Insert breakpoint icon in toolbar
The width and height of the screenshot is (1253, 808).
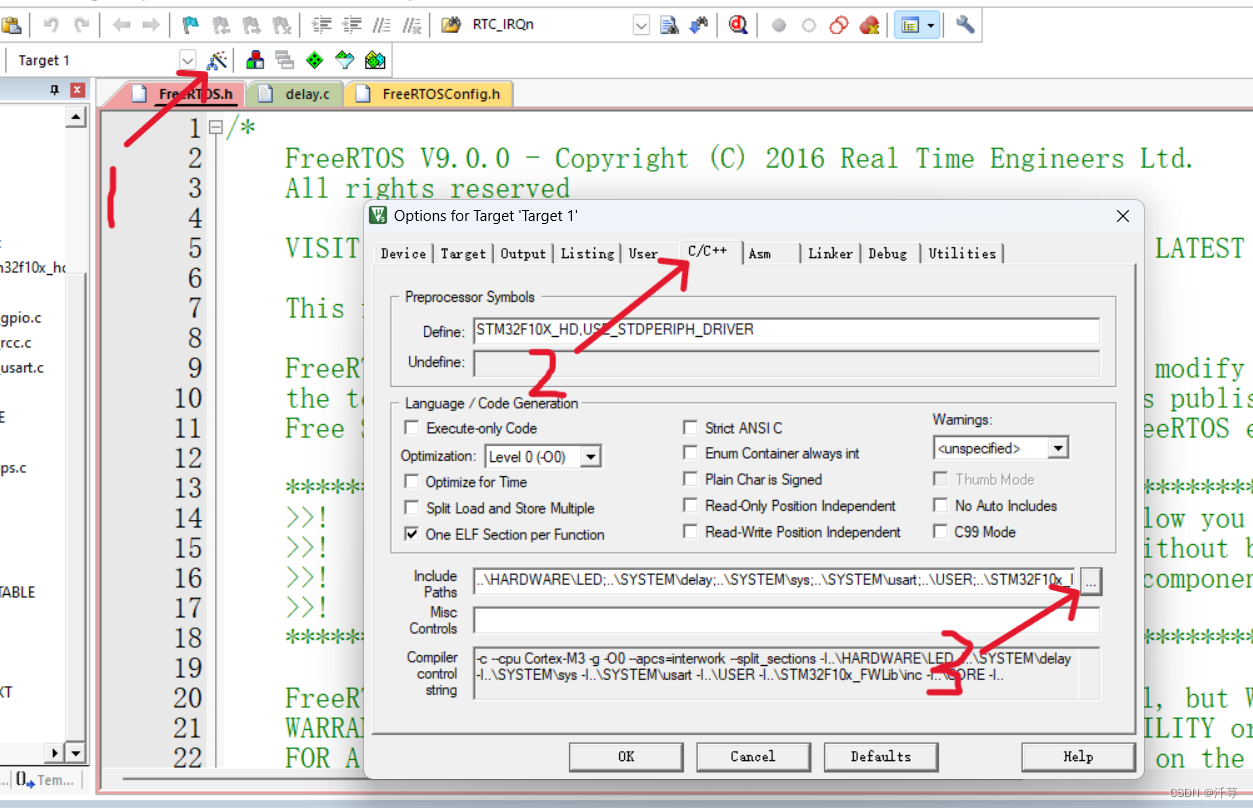779,24
